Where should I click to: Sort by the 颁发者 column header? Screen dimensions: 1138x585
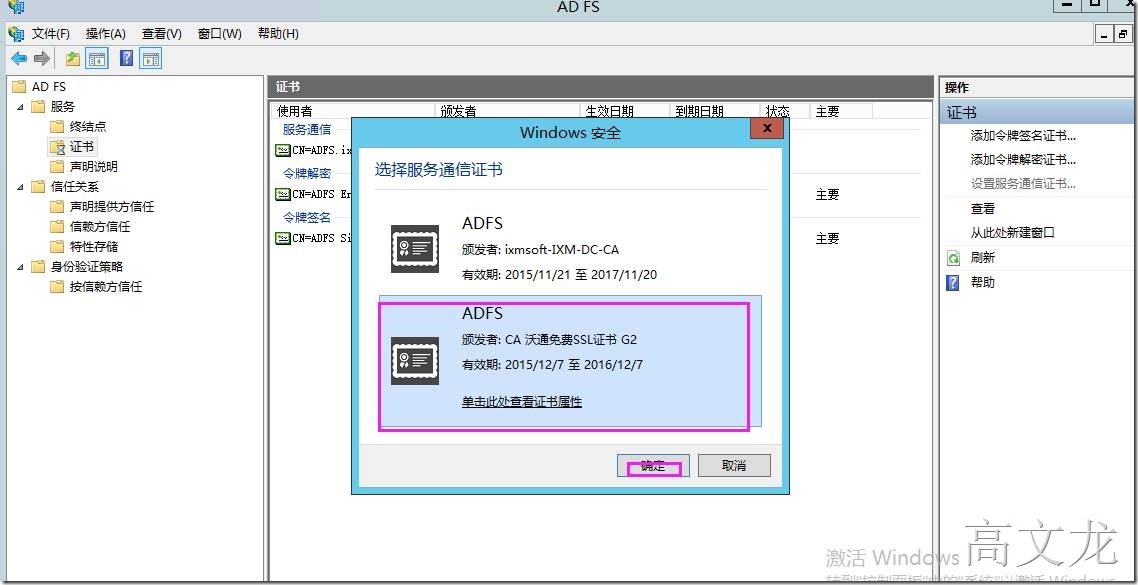tap(508, 111)
